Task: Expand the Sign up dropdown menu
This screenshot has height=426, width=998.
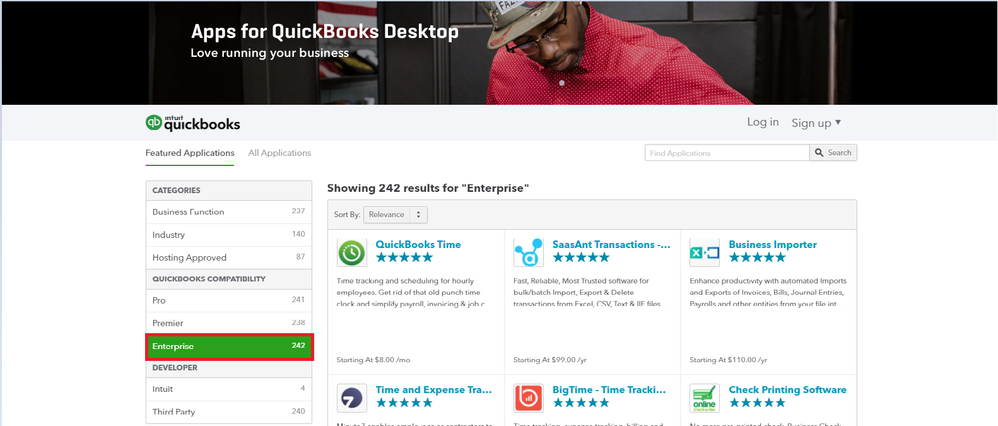Action: click(816, 122)
